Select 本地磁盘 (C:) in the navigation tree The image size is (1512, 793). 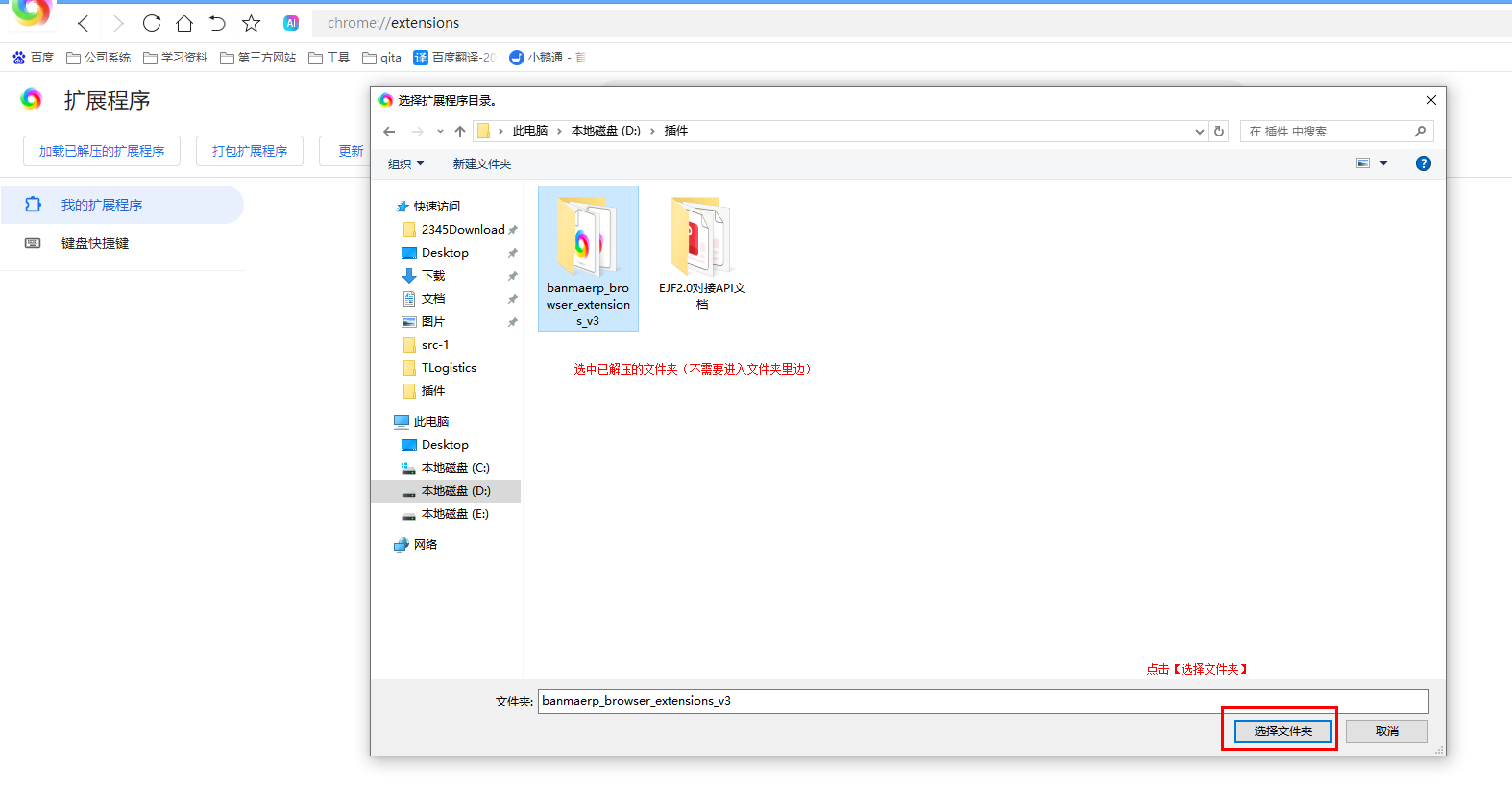[455, 468]
